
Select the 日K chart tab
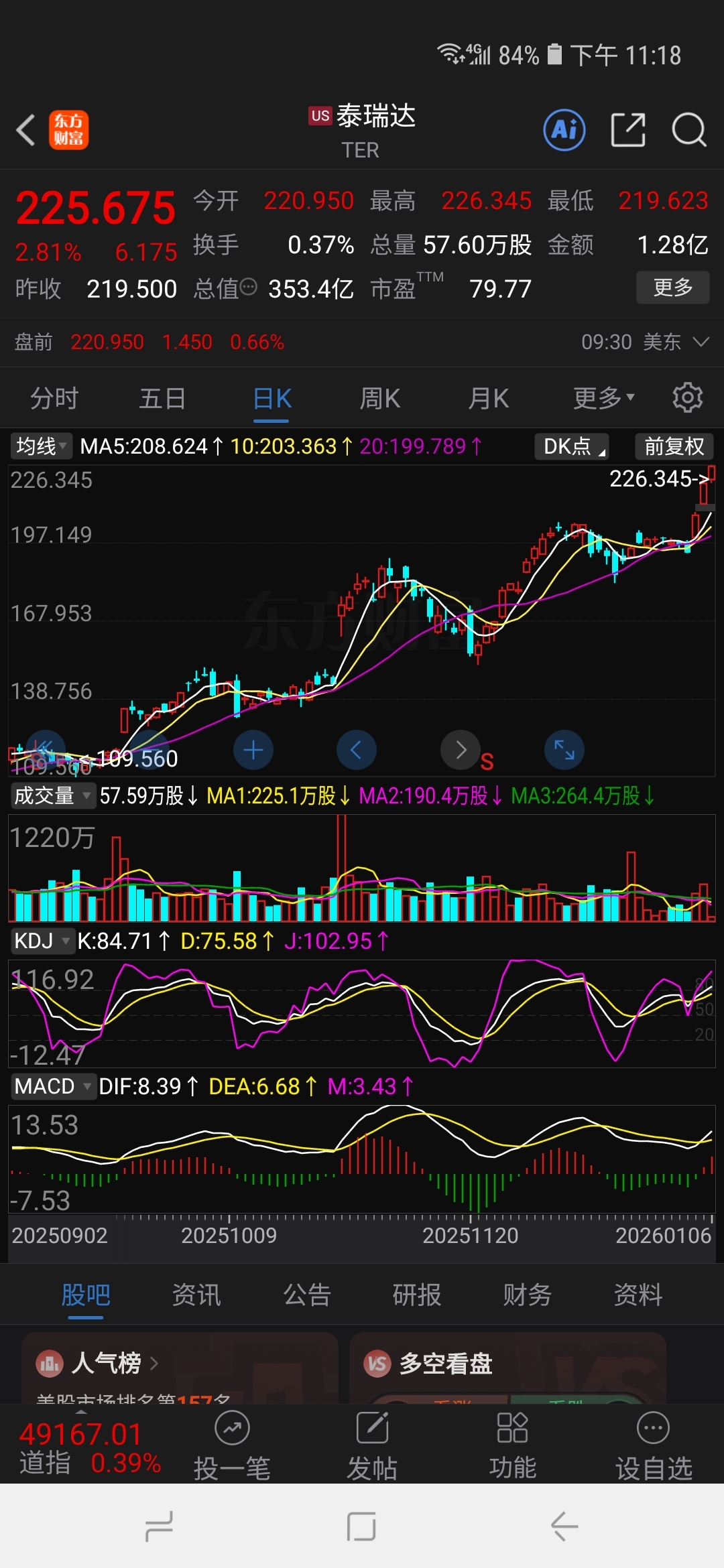coord(271,398)
